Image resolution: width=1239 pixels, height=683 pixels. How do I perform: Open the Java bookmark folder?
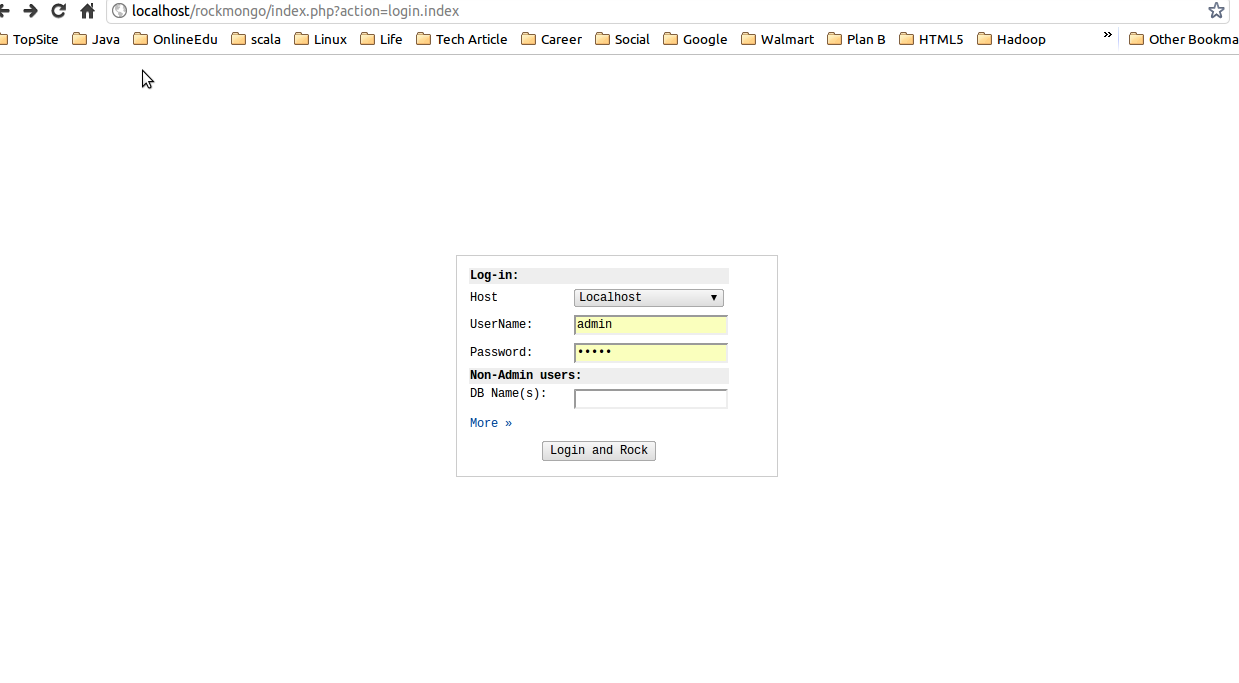point(96,39)
